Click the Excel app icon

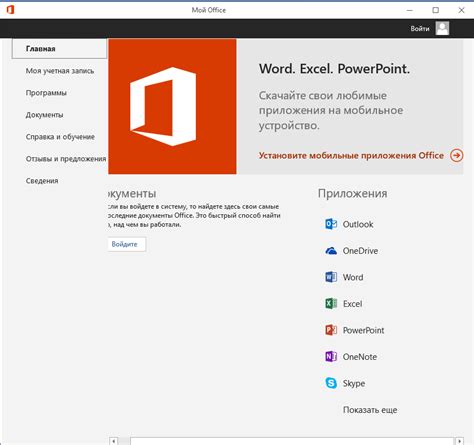[331, 303]
